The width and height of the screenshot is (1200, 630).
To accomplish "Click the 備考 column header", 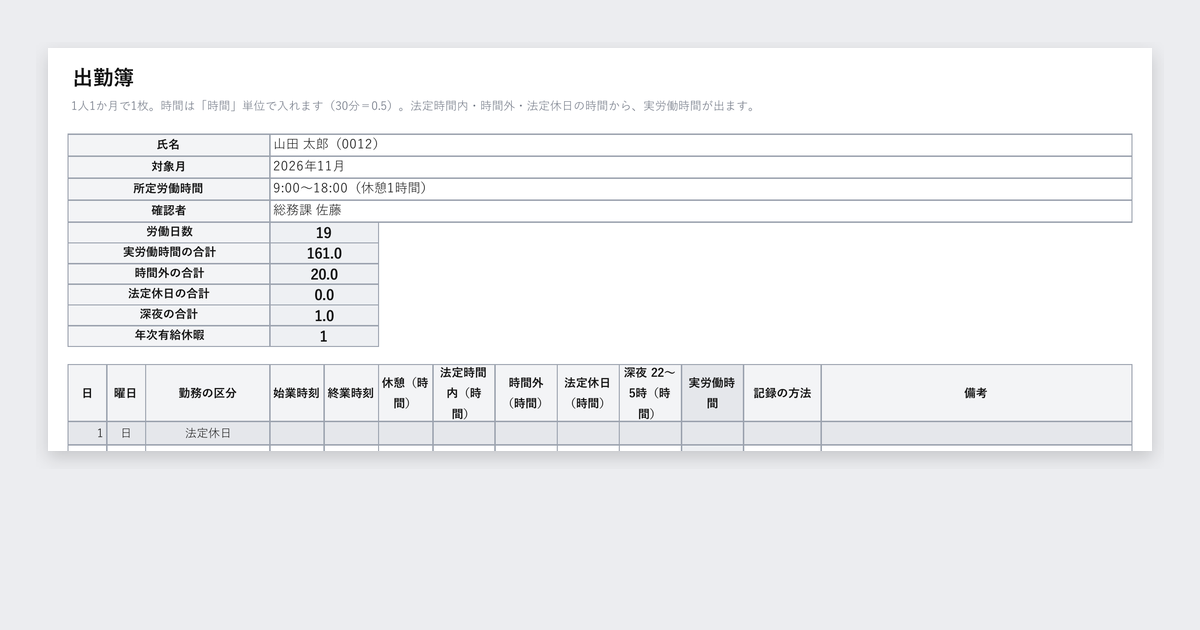I will (976, 393).
